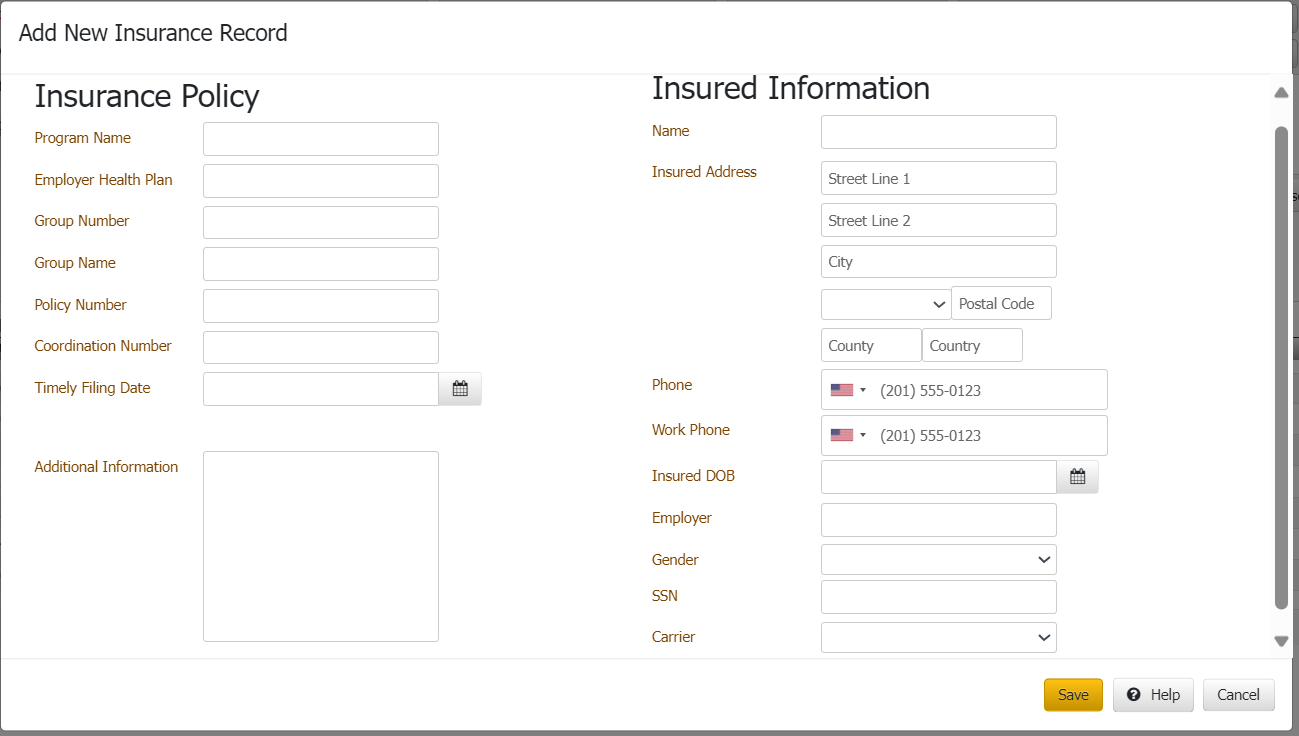
Task: Click the Additional Information text area
Action: 320,546
